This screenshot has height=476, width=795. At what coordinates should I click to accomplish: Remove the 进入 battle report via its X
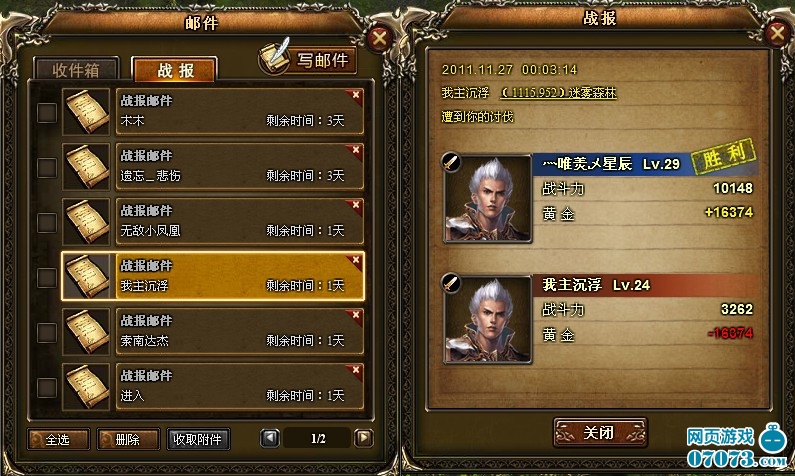click(x=356, y=370)
